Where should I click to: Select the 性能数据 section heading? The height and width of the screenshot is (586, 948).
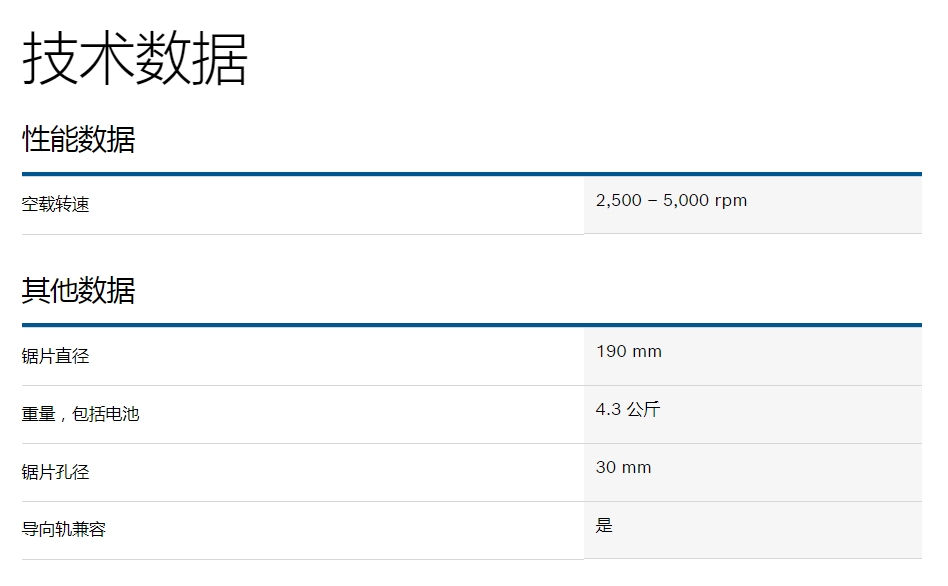[78, 140]
